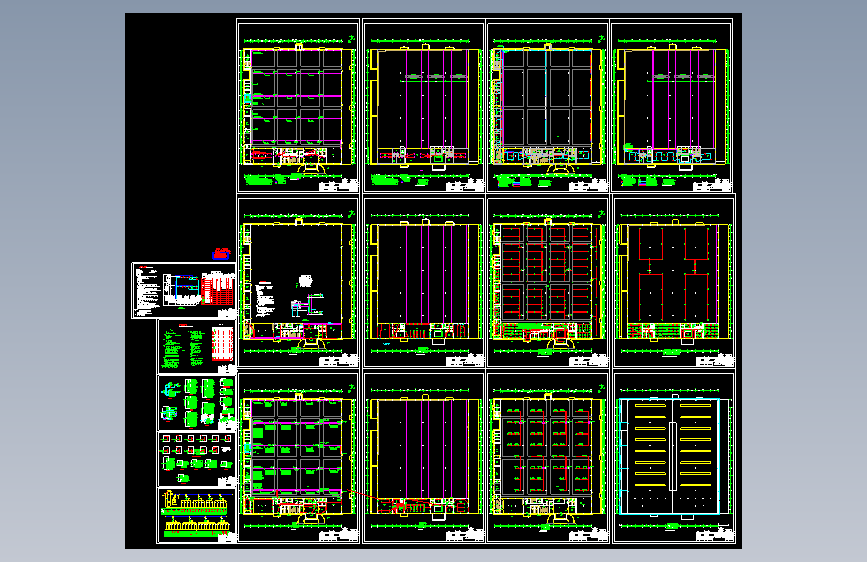Open the small sheet of green detail blocks
Screen dimensions: 867x562
[x=197, y=403]
